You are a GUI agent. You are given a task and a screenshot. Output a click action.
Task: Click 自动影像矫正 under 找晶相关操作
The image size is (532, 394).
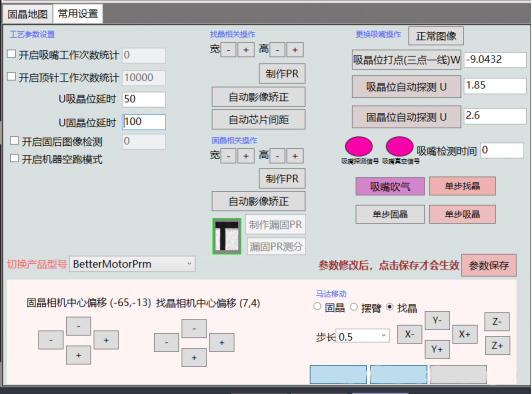tap(259, 97)
